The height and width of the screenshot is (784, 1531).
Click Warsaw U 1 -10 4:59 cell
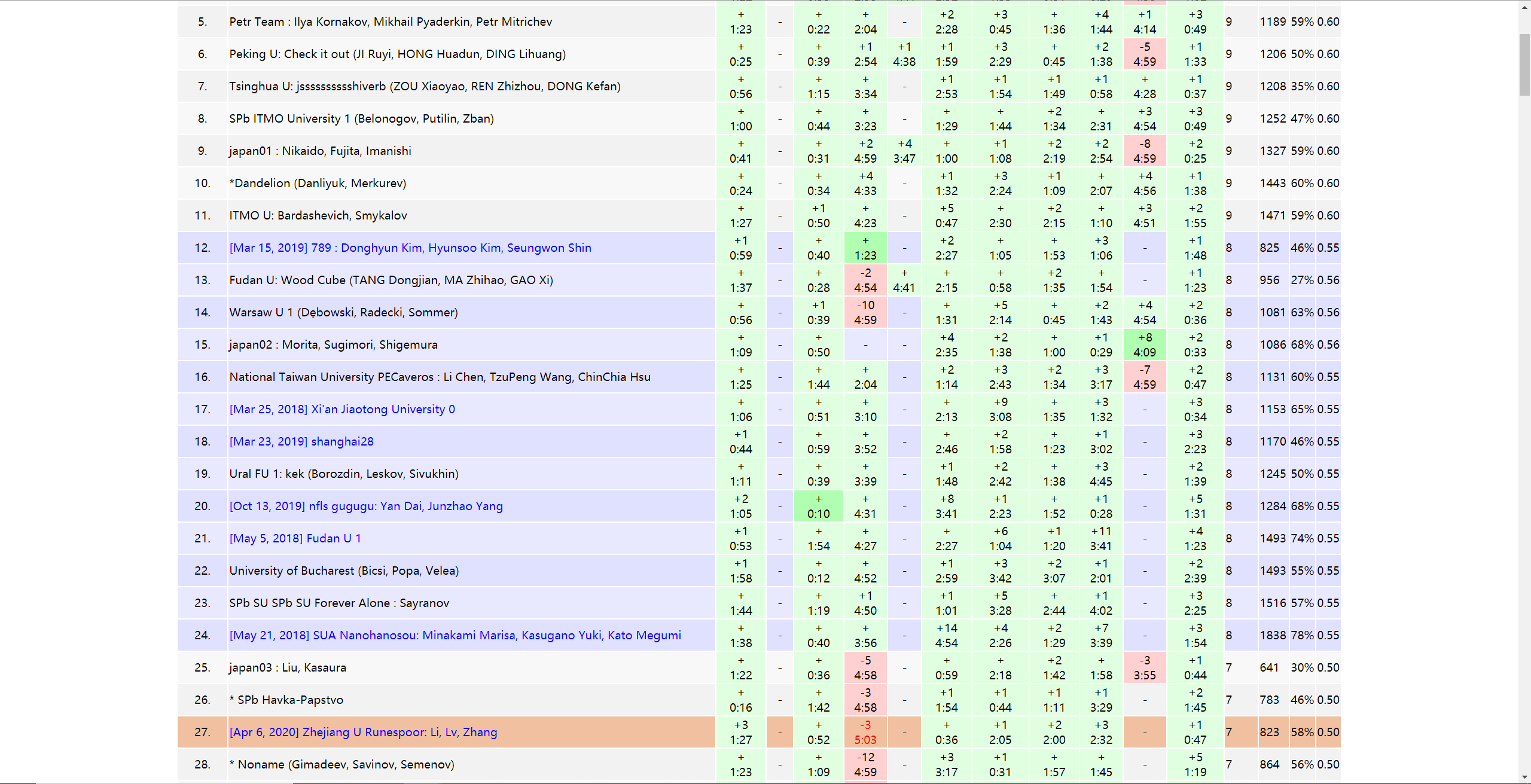pos(865,312)
